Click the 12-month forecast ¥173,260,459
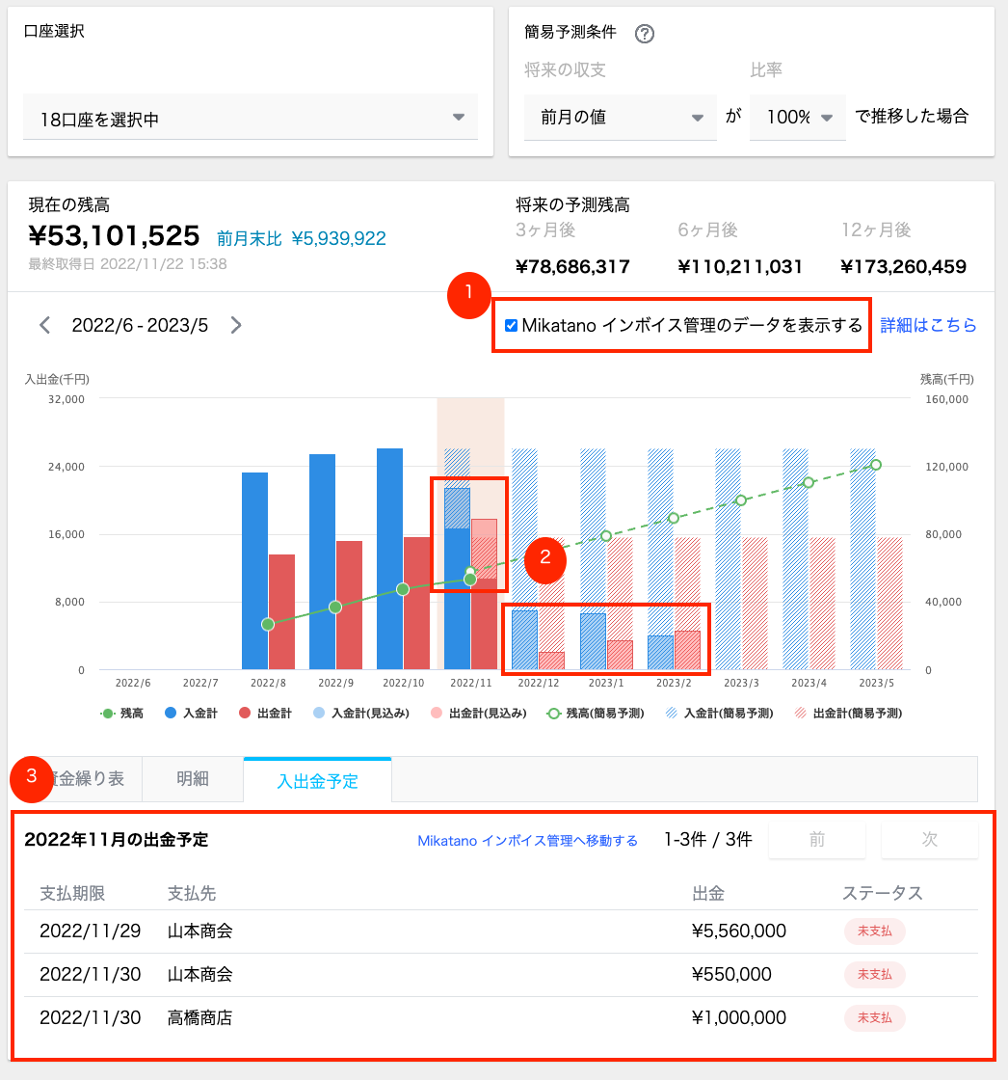 tap(903, 267)
